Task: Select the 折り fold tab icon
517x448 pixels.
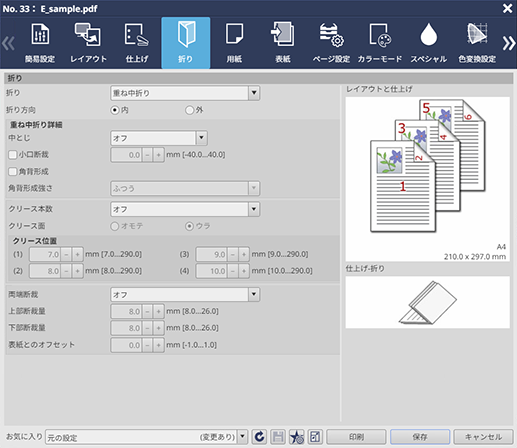Action: click(x=186, y=43)
